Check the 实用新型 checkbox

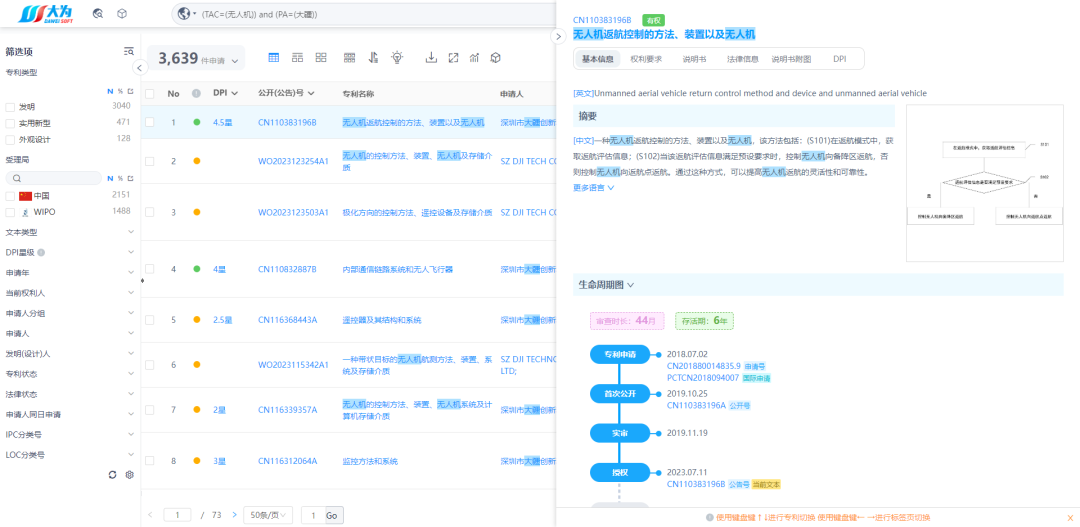click(10, 123)
